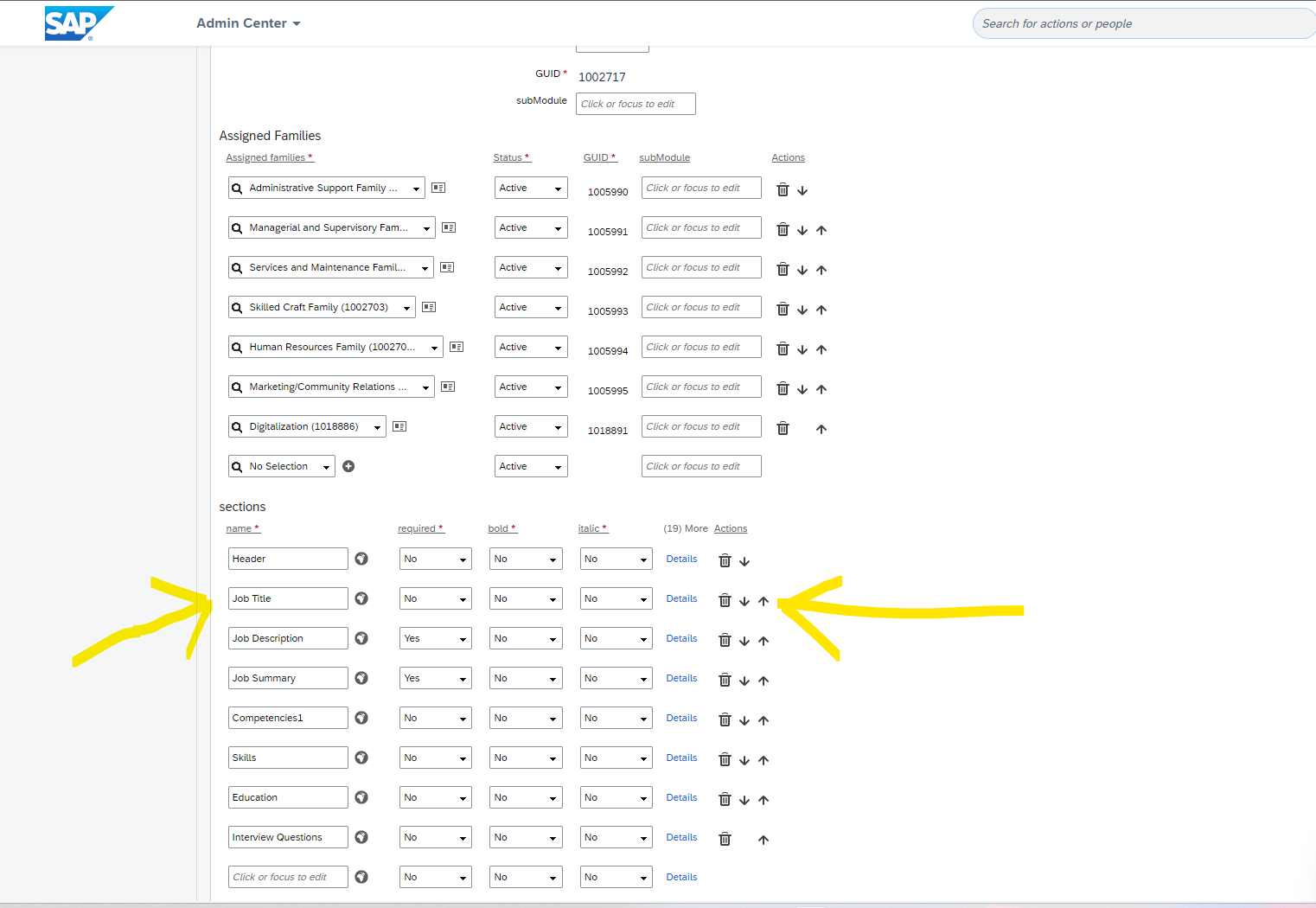Open translations globe for Job Title section
Image resolution: width=1316 pixels, height=908 pixels.
point(361,598)
